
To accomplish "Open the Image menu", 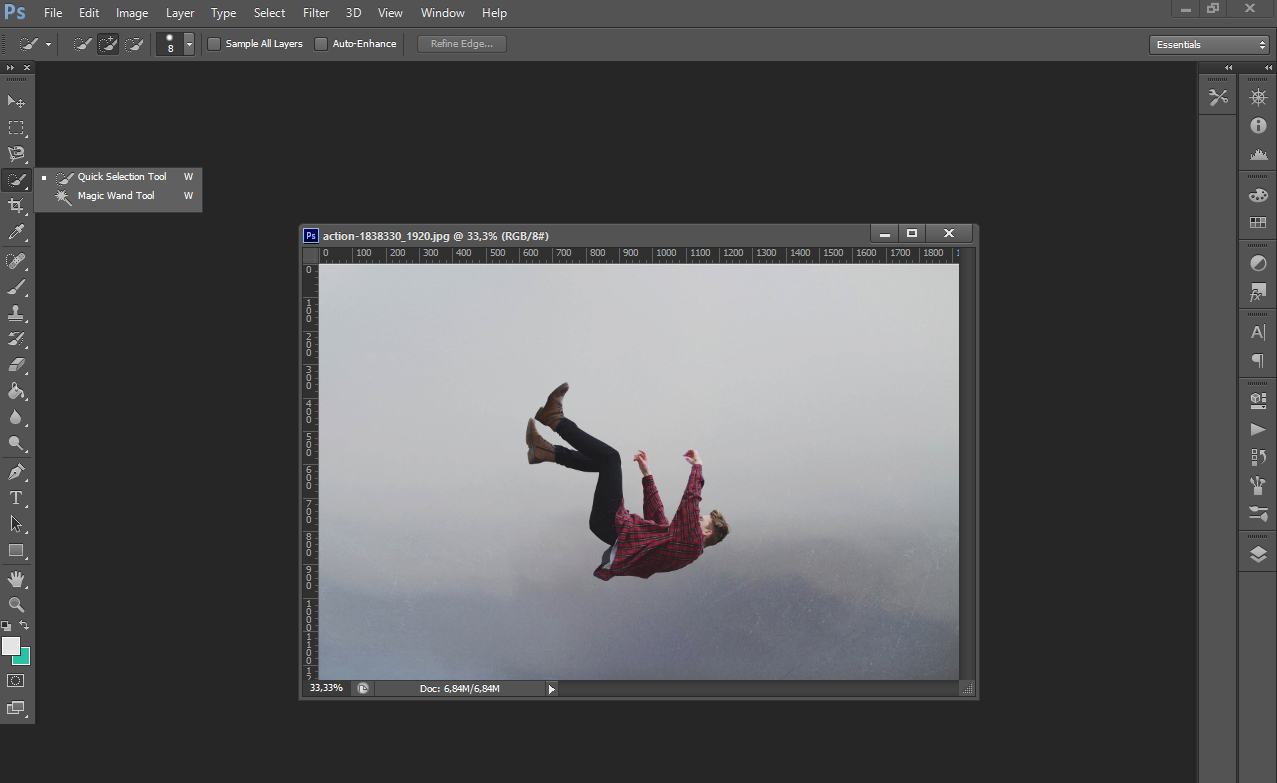I will click(132, 13).
